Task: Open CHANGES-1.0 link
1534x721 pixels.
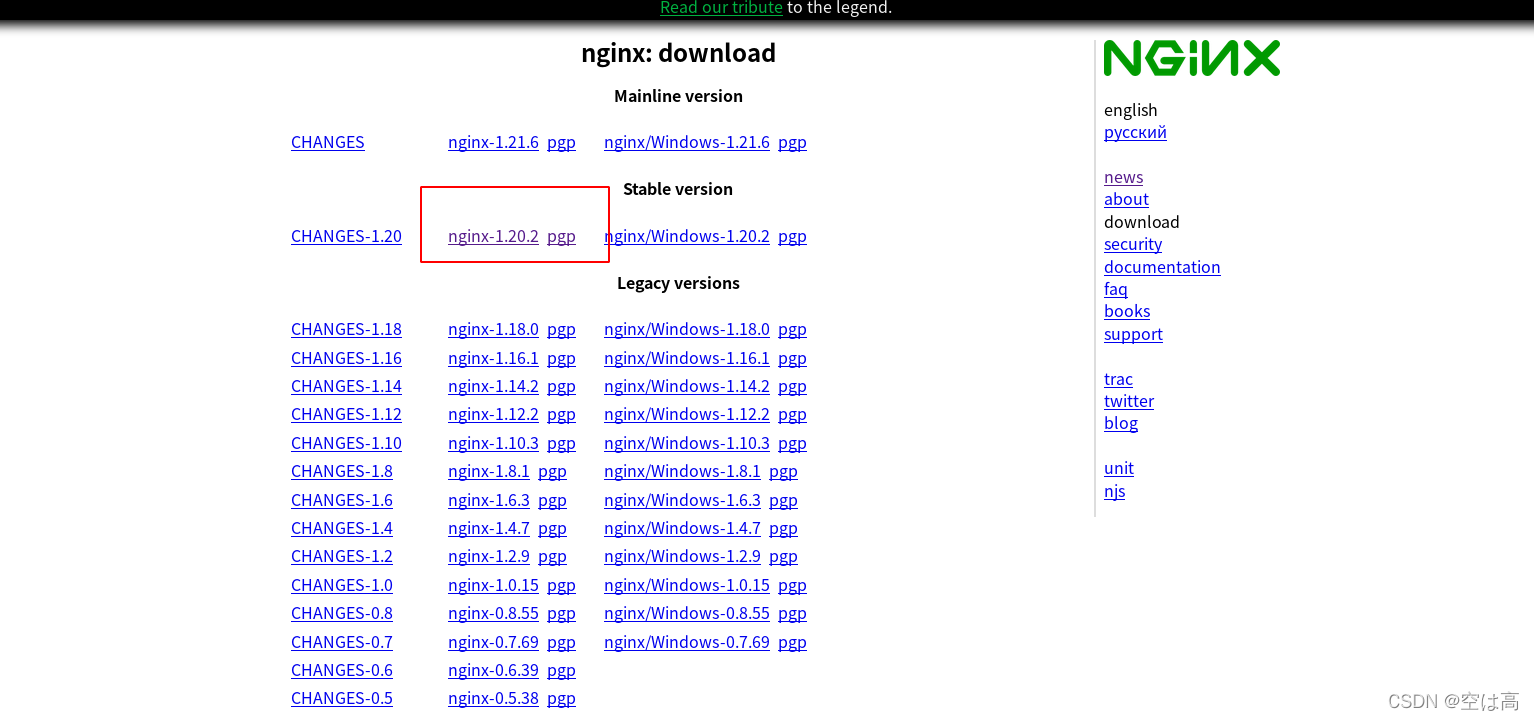Action: pos(342,585)
